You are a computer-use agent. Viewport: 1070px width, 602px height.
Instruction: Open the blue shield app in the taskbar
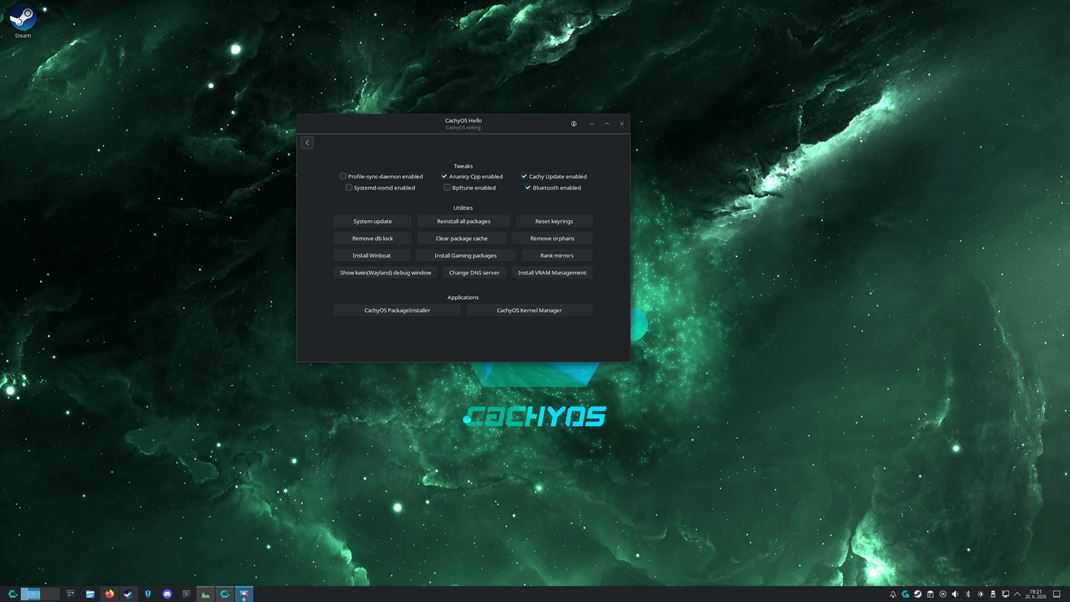(147, 594)
